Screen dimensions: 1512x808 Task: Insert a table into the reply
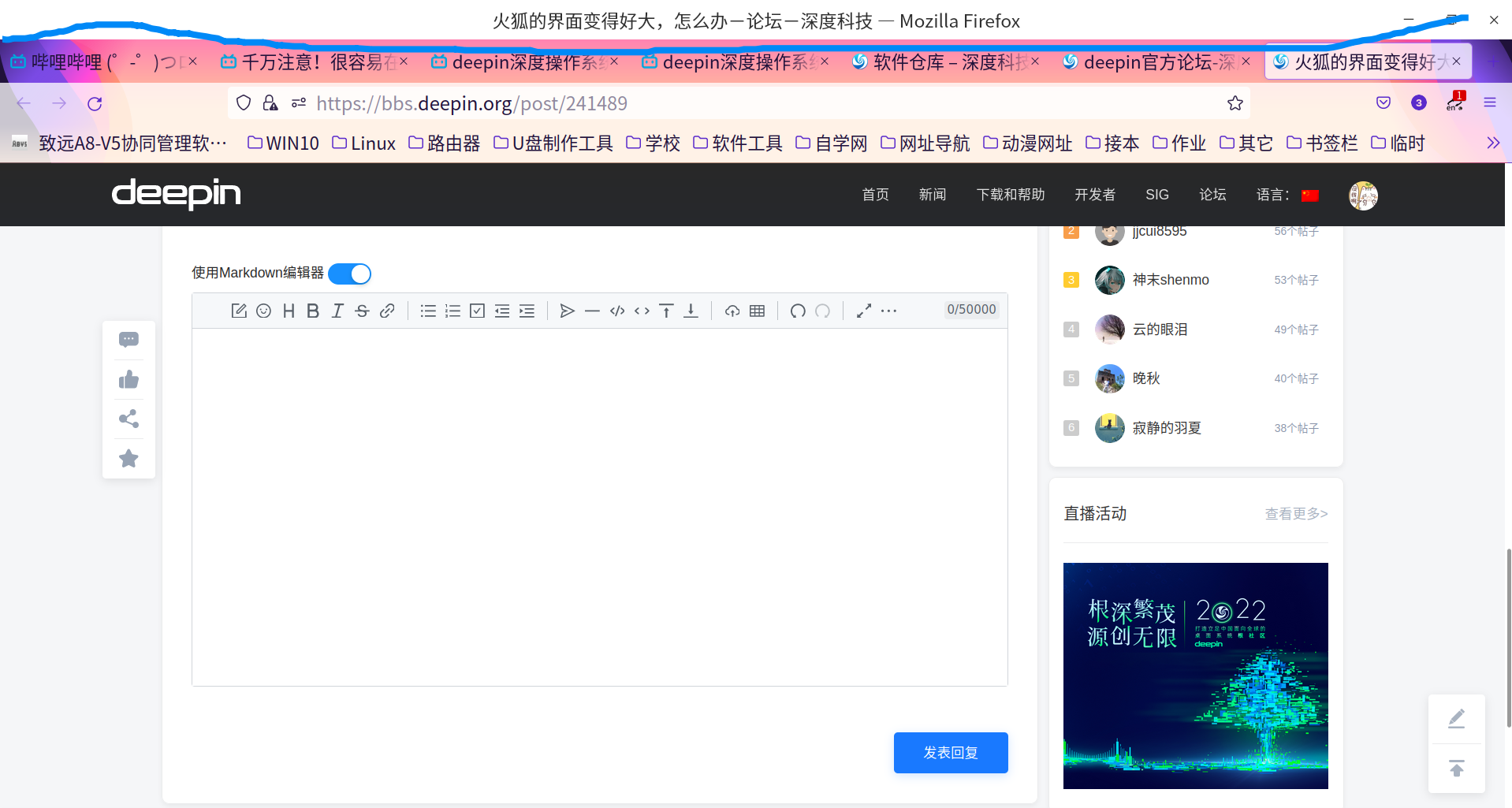point(757,311)
